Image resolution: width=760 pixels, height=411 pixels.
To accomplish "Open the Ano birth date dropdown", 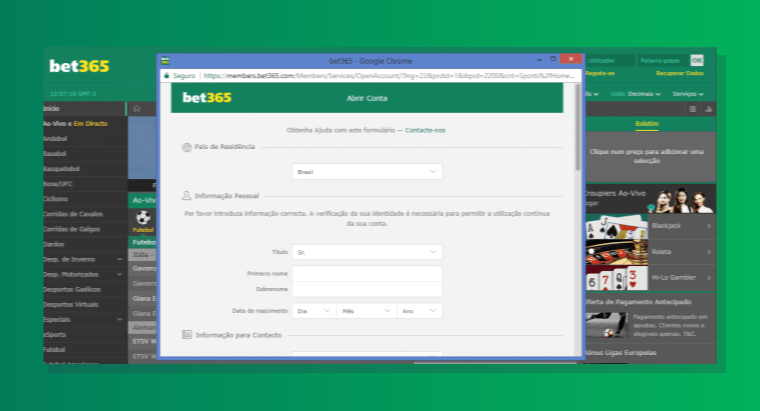I will pyautogui.click(x=420, y=311).
